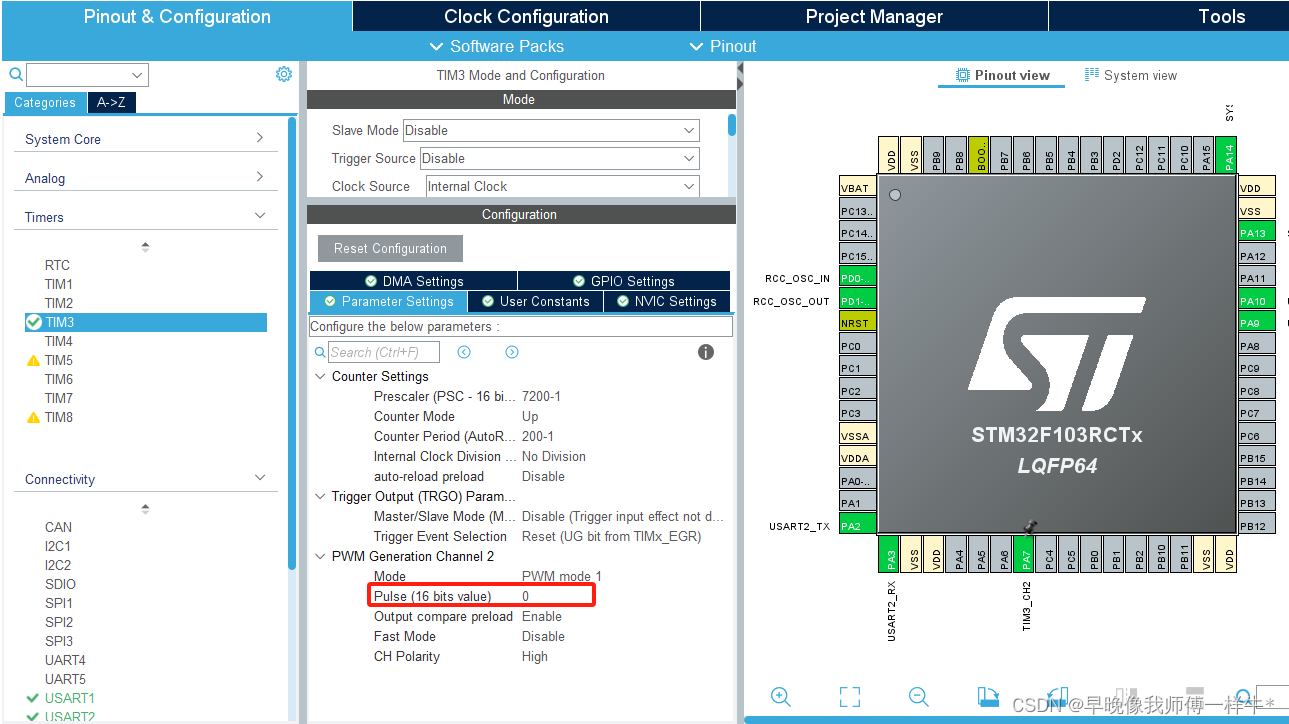Go to the next search result arrow

pos(512,352)
